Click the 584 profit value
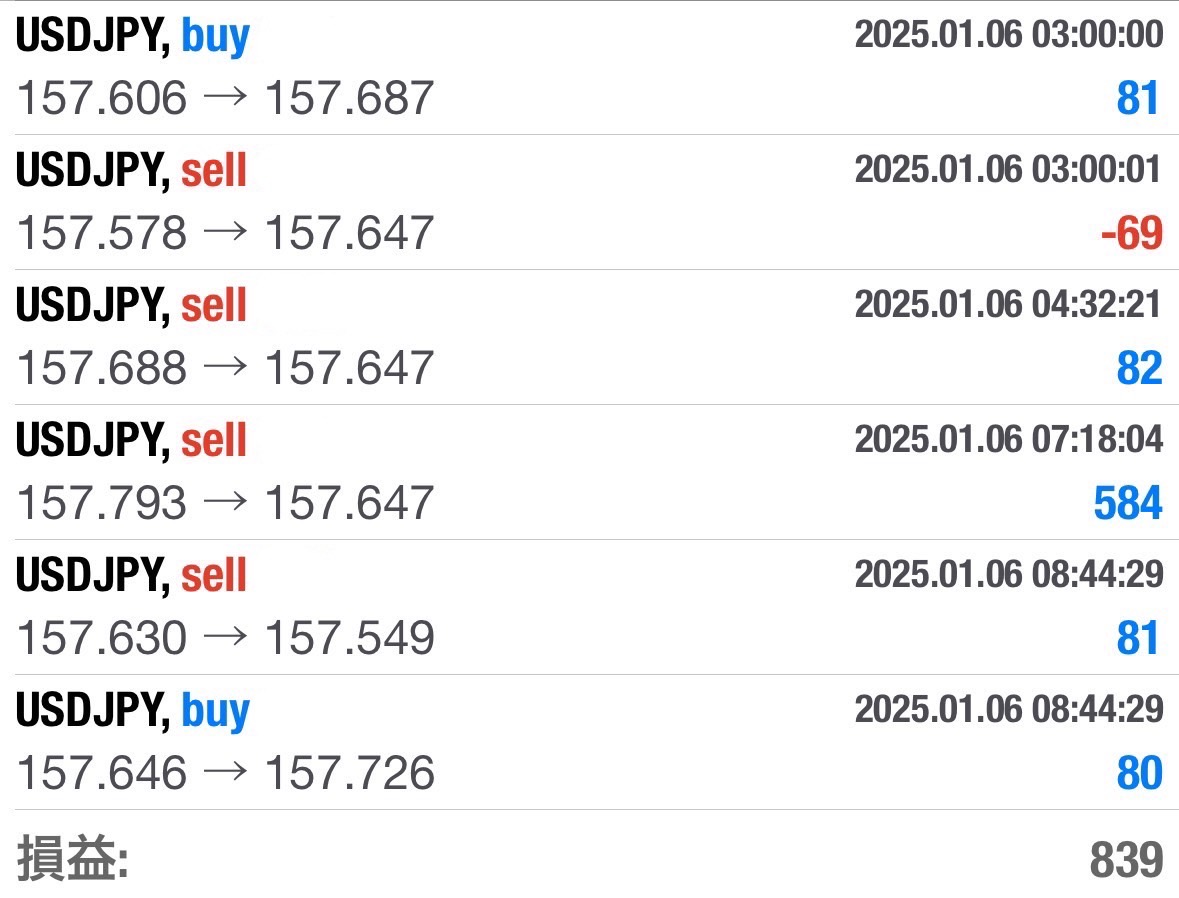 coord(1127,503)
